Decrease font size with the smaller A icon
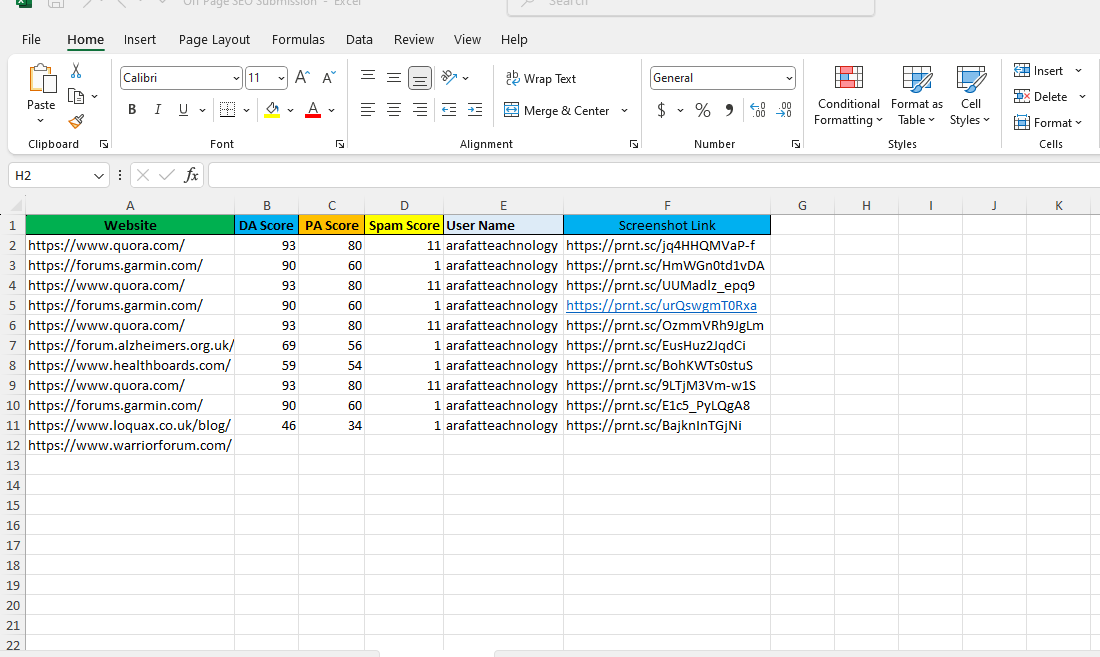1100x657 pixels. [328, 77]
